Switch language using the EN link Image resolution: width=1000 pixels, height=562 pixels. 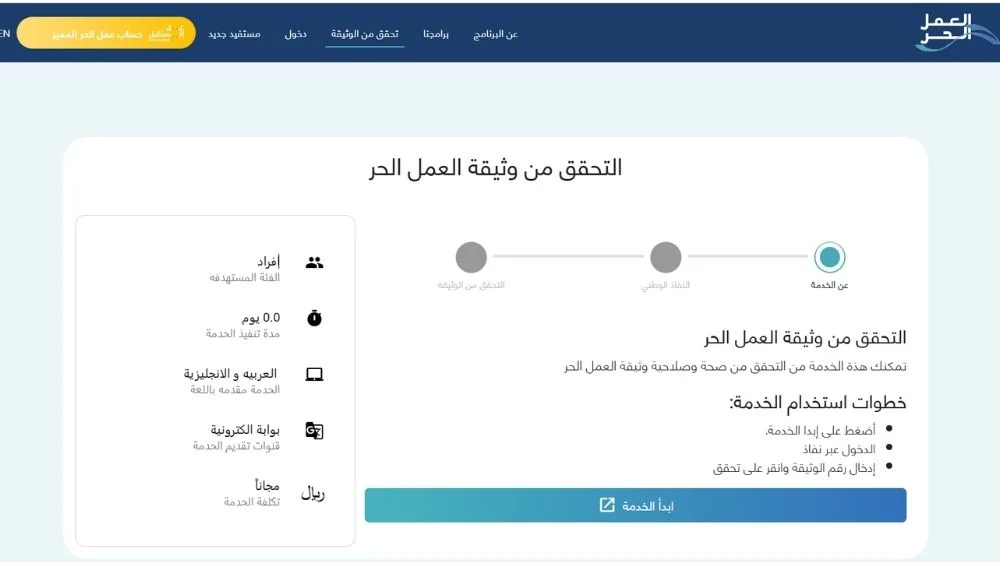pos(5,34)
